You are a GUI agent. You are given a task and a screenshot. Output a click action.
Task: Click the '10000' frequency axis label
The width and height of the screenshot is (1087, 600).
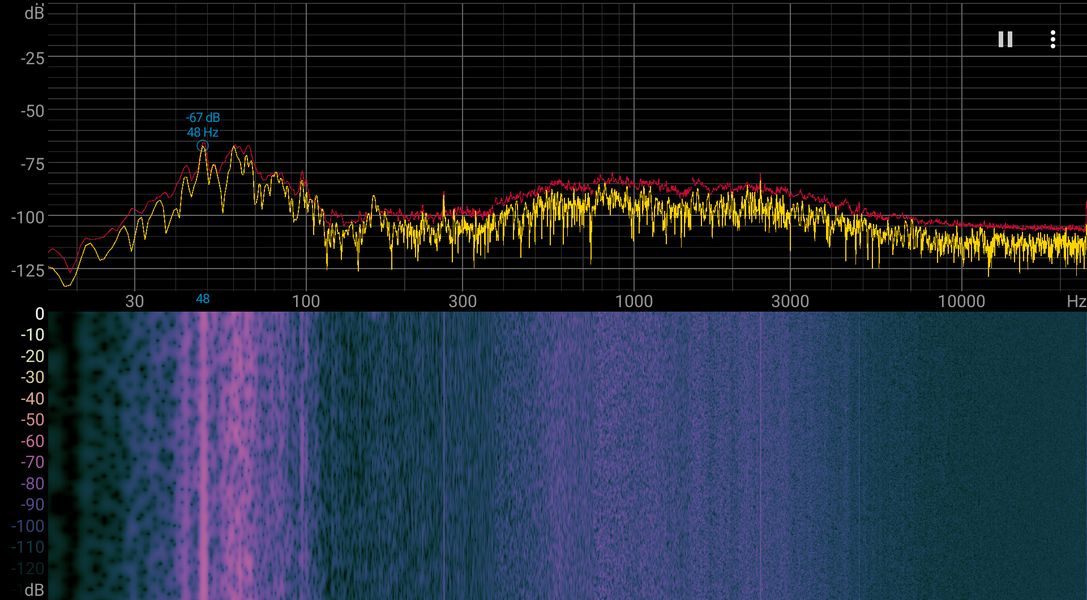962,301
